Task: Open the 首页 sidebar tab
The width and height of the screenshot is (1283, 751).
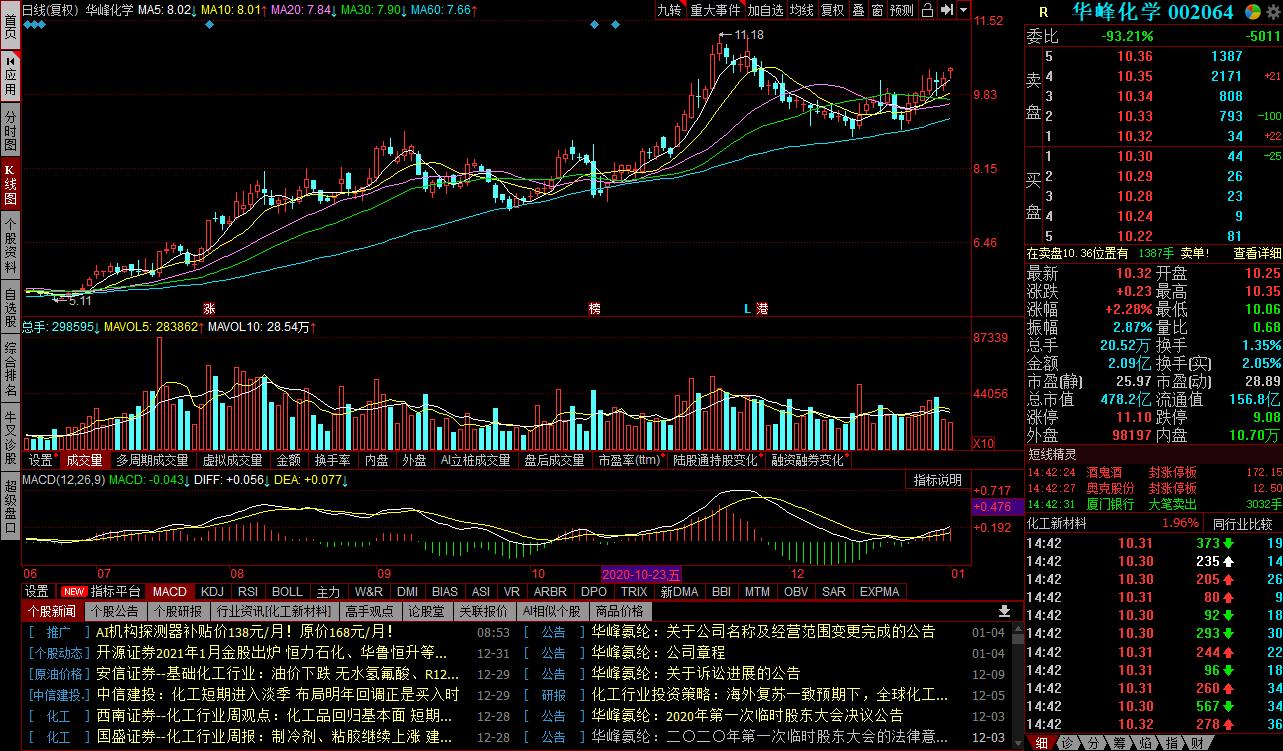Action: pos(10,25)
